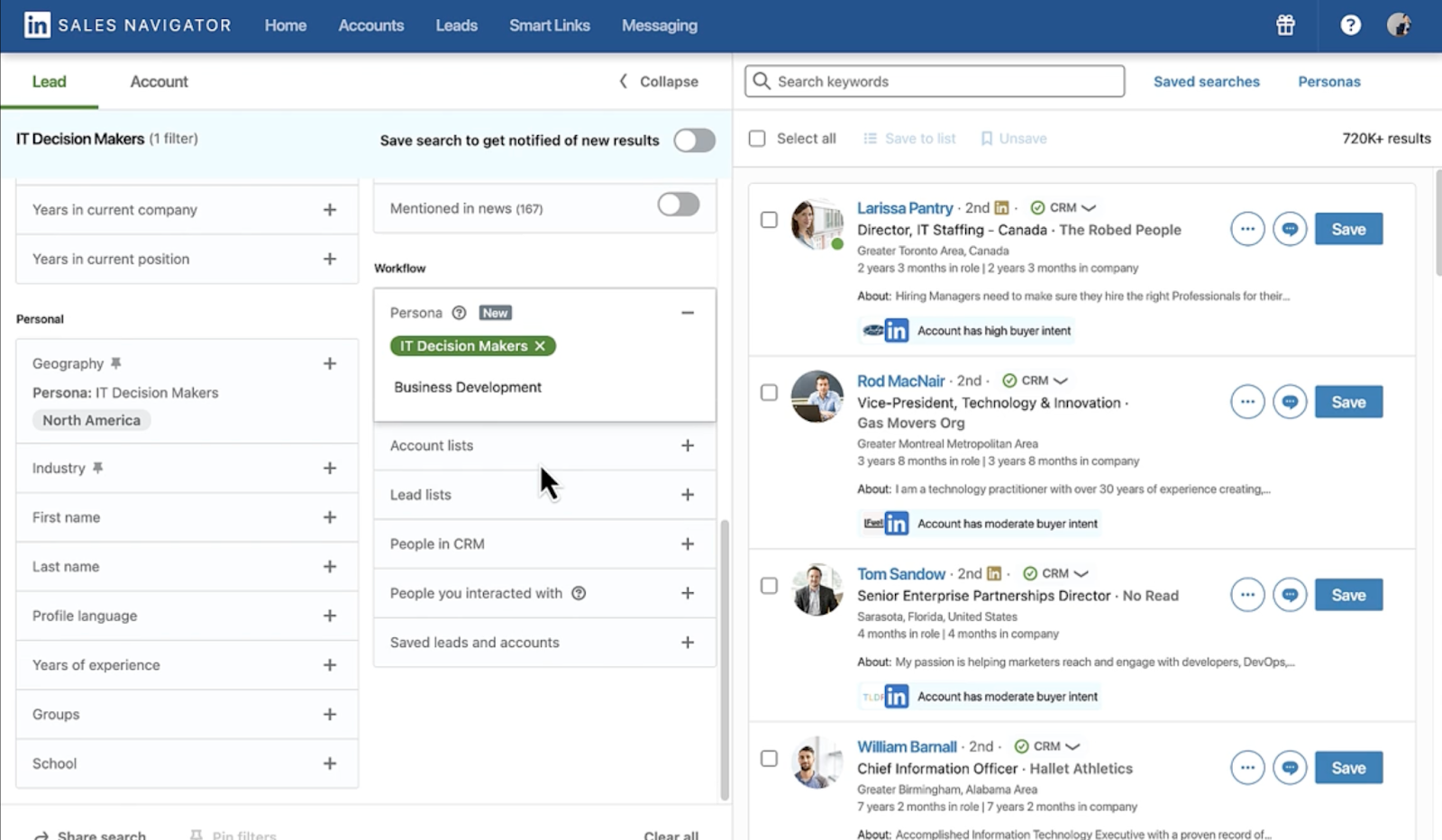Click the Geography pin icon
This screenshot has width=1442, height=840.
click(x=115, y=363)
